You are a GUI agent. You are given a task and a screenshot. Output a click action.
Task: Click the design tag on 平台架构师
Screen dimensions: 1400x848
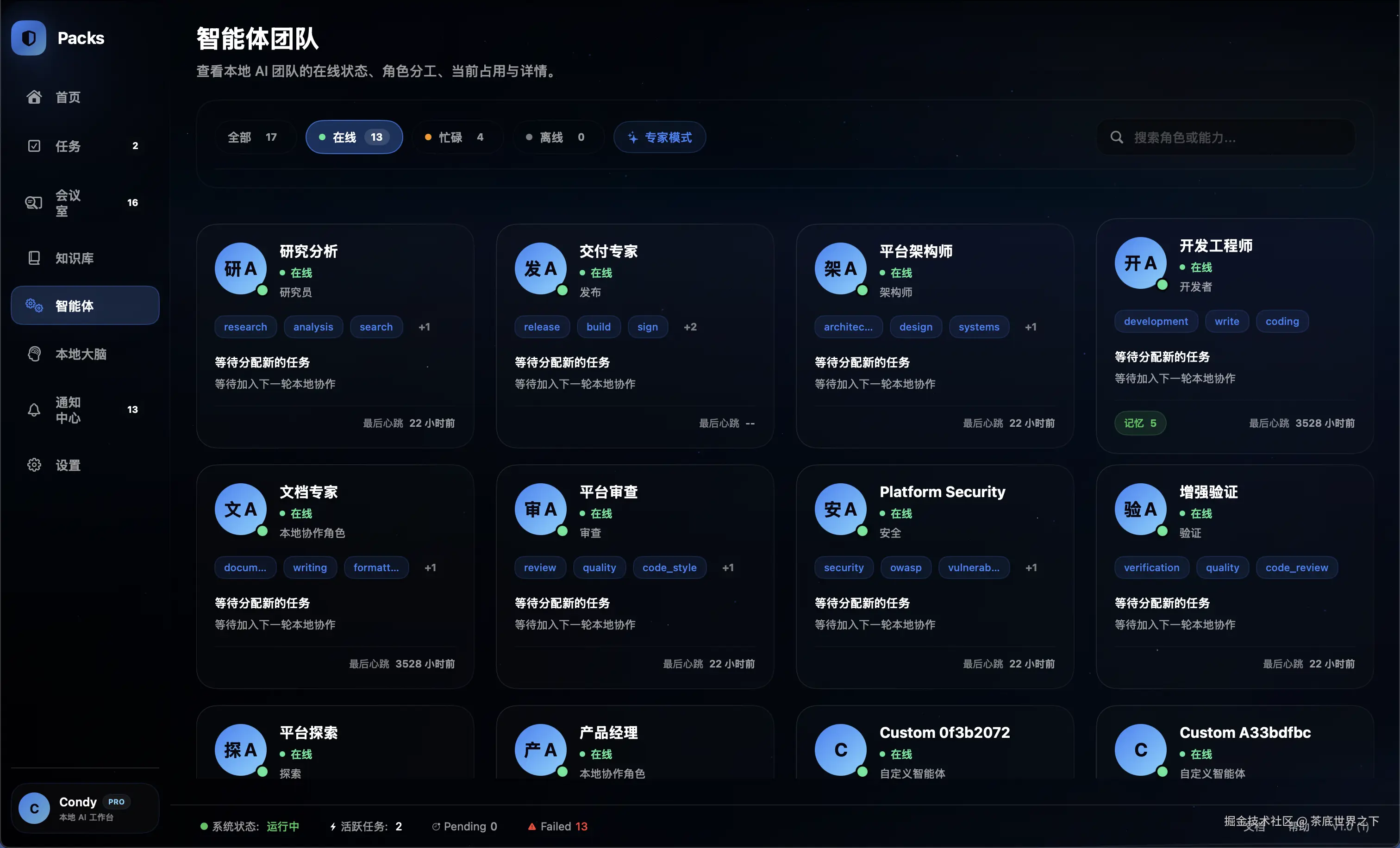coord(916,327)
